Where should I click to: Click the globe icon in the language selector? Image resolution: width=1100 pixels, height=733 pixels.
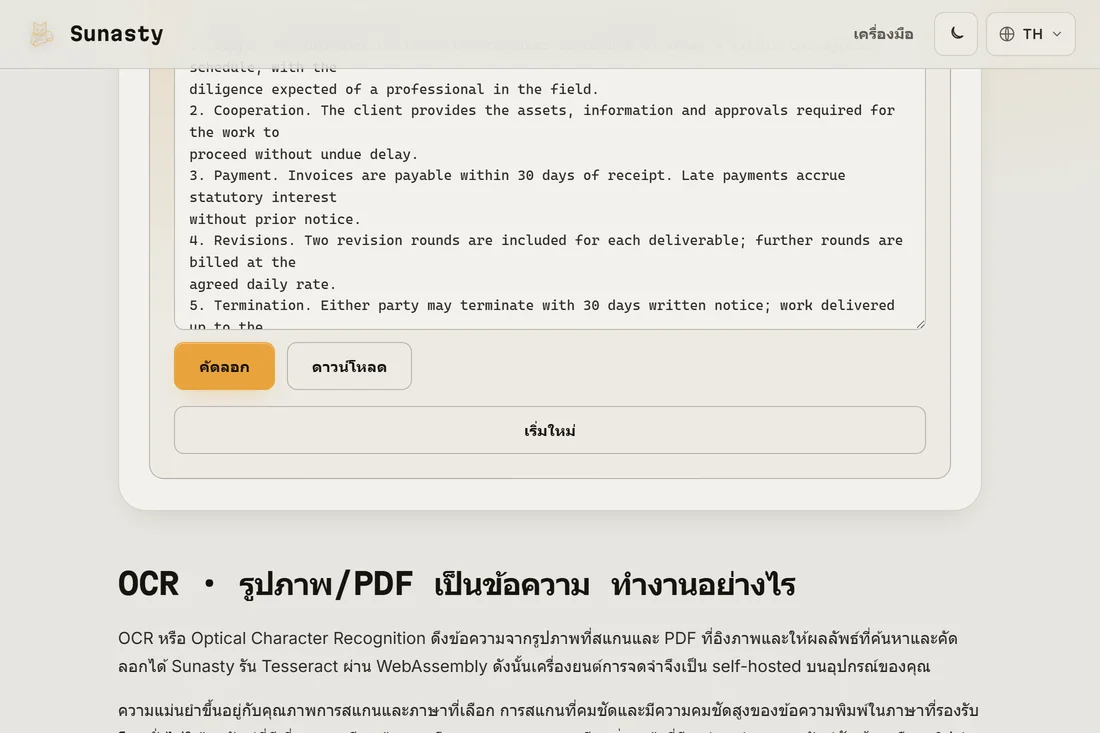point(1007,34)
